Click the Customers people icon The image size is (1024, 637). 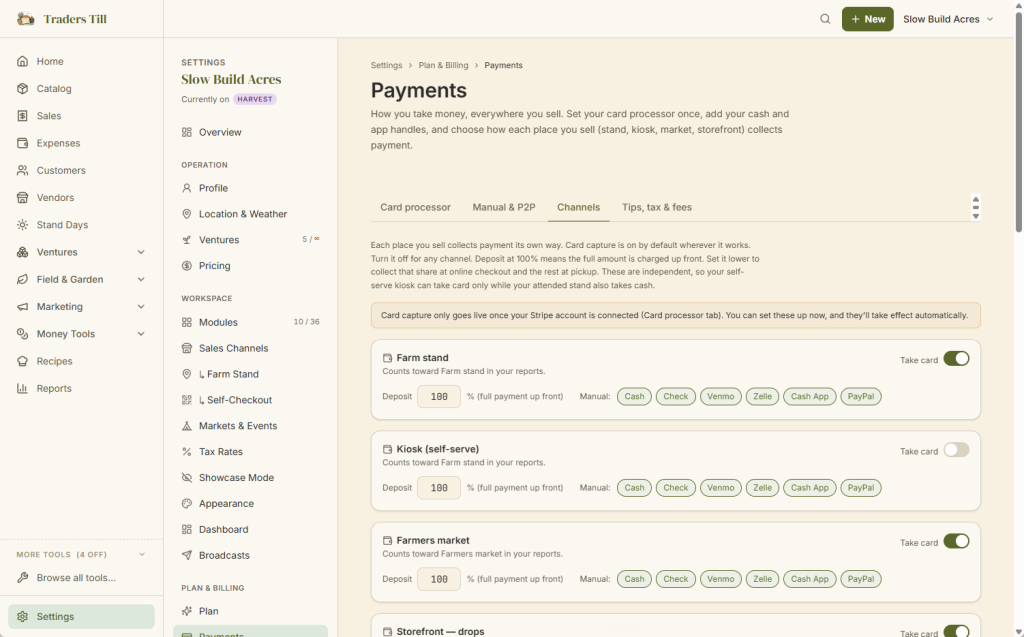point(22,171)
